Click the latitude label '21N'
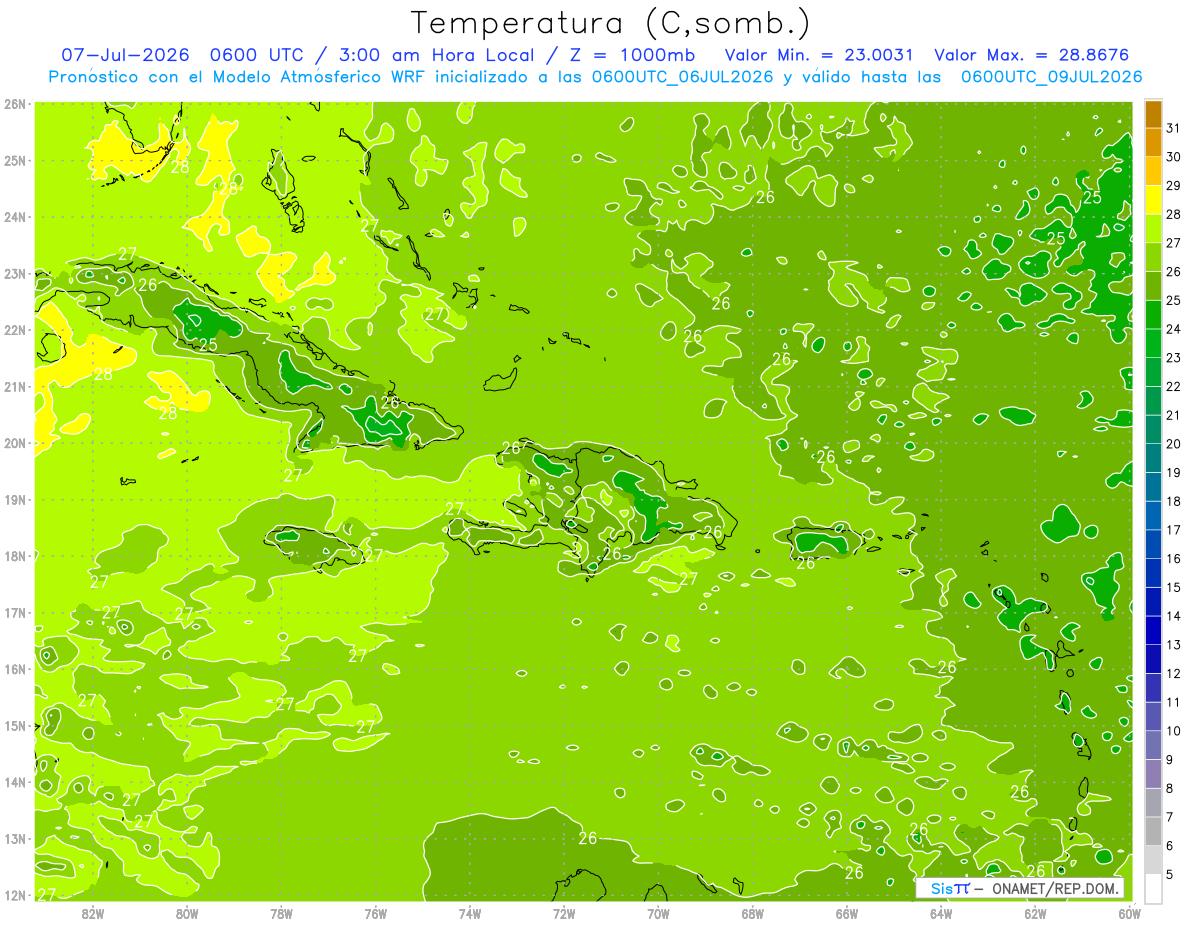 15,387
